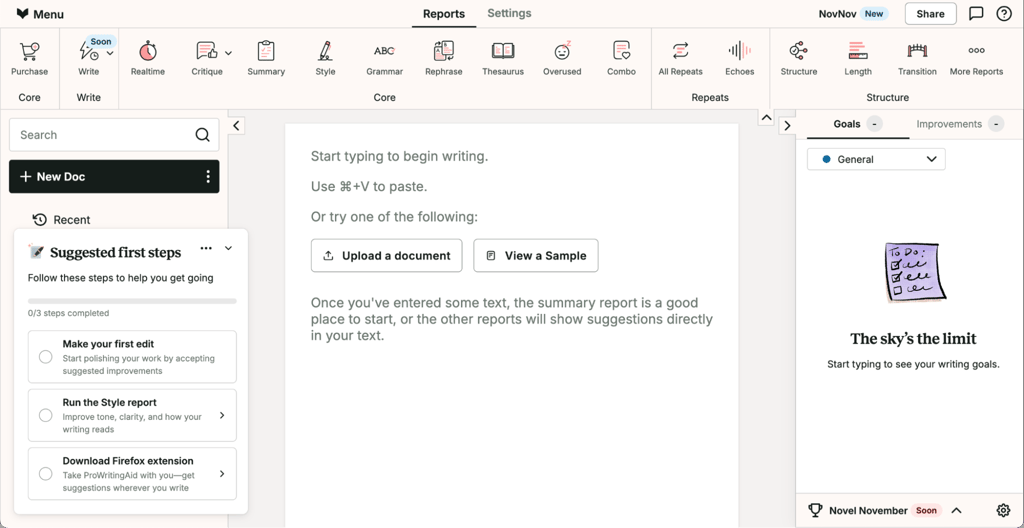Open New Doc three-dot options

[208, 176]
